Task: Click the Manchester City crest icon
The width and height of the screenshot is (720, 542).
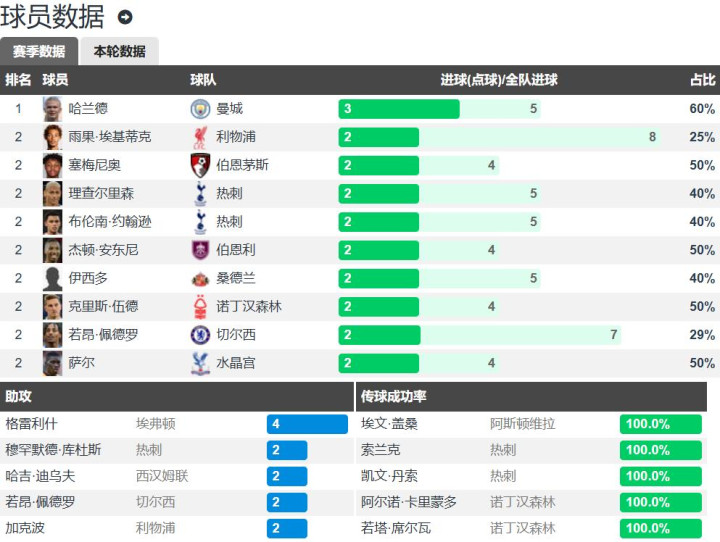Action: click(199, 109)
